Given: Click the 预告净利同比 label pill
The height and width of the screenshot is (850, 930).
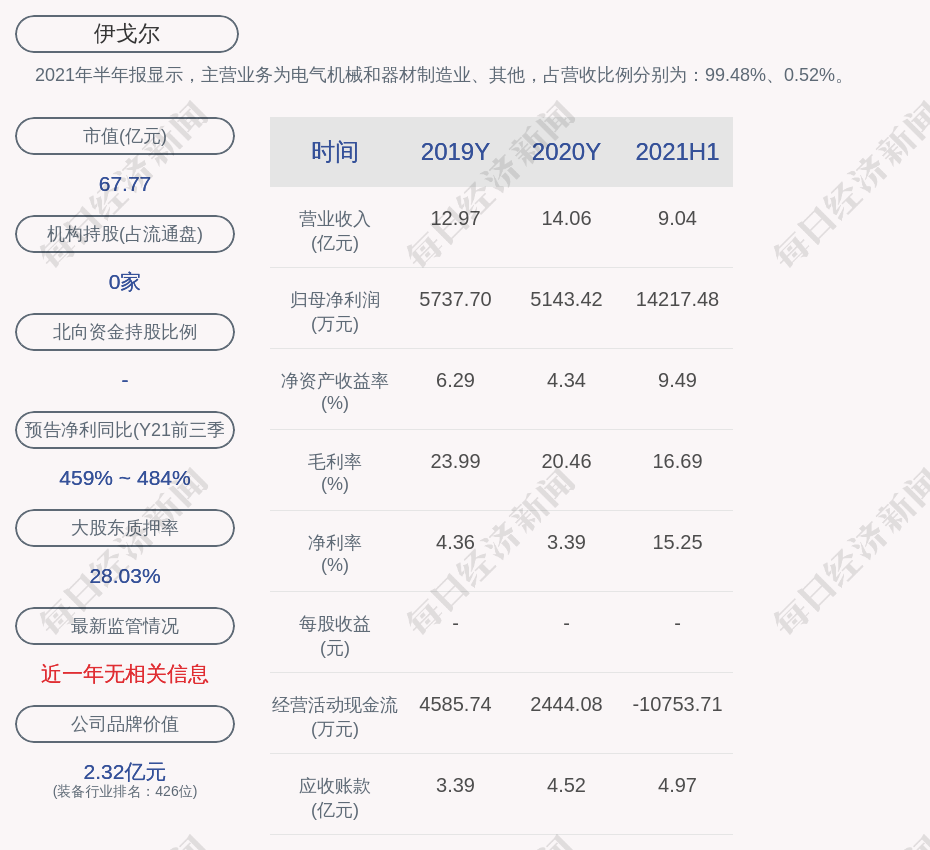Looking at the screenshot, I should tap(125, 430).
